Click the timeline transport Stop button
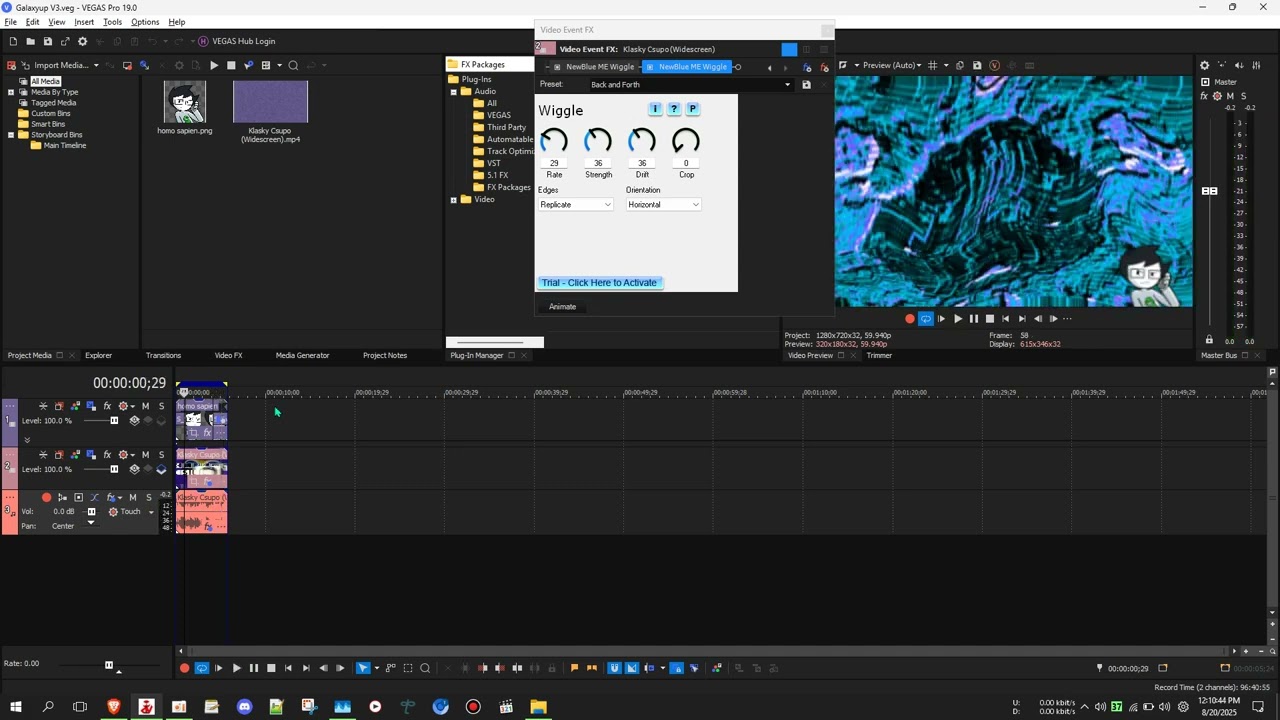The height and width of the screenshot is (720, 1280). click(x=271, y=669)
